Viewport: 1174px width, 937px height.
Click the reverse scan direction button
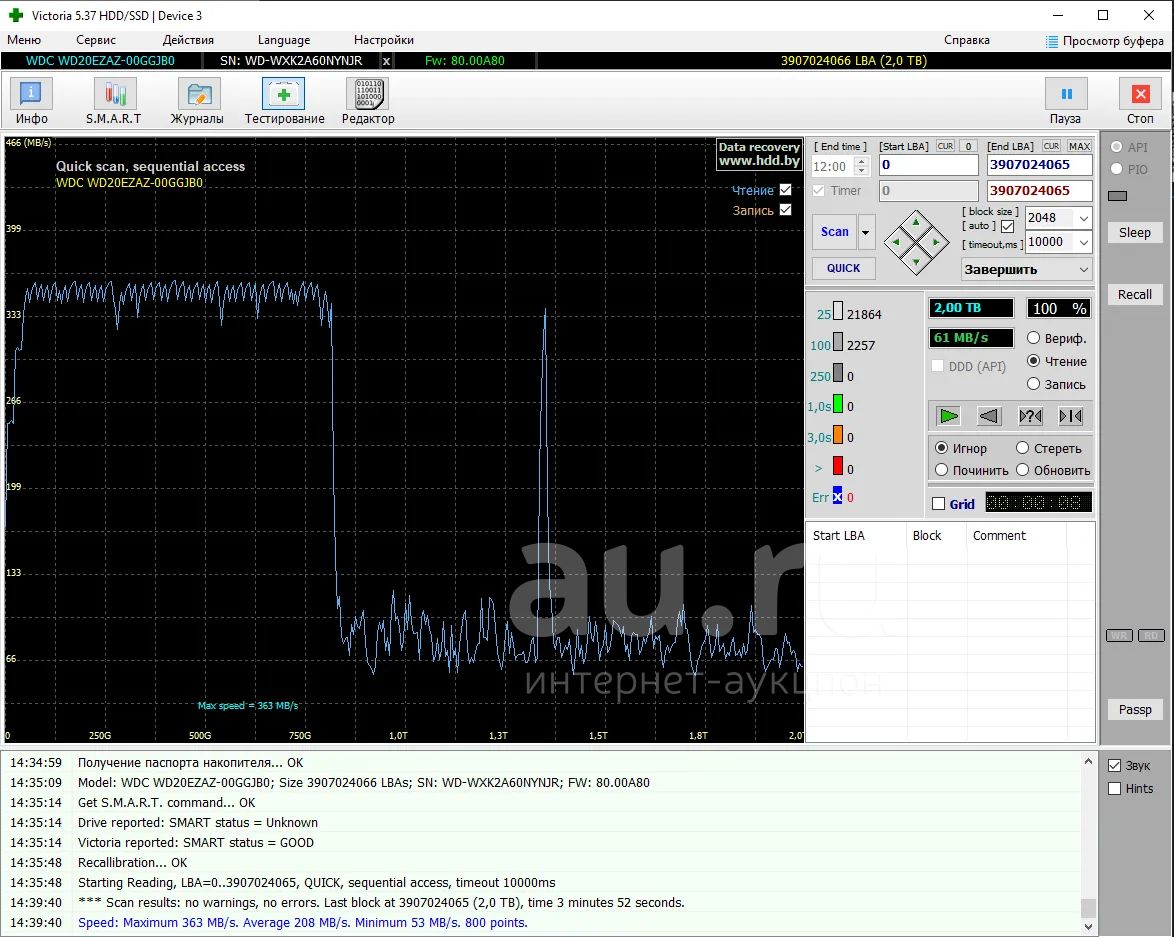click(988, 416)
